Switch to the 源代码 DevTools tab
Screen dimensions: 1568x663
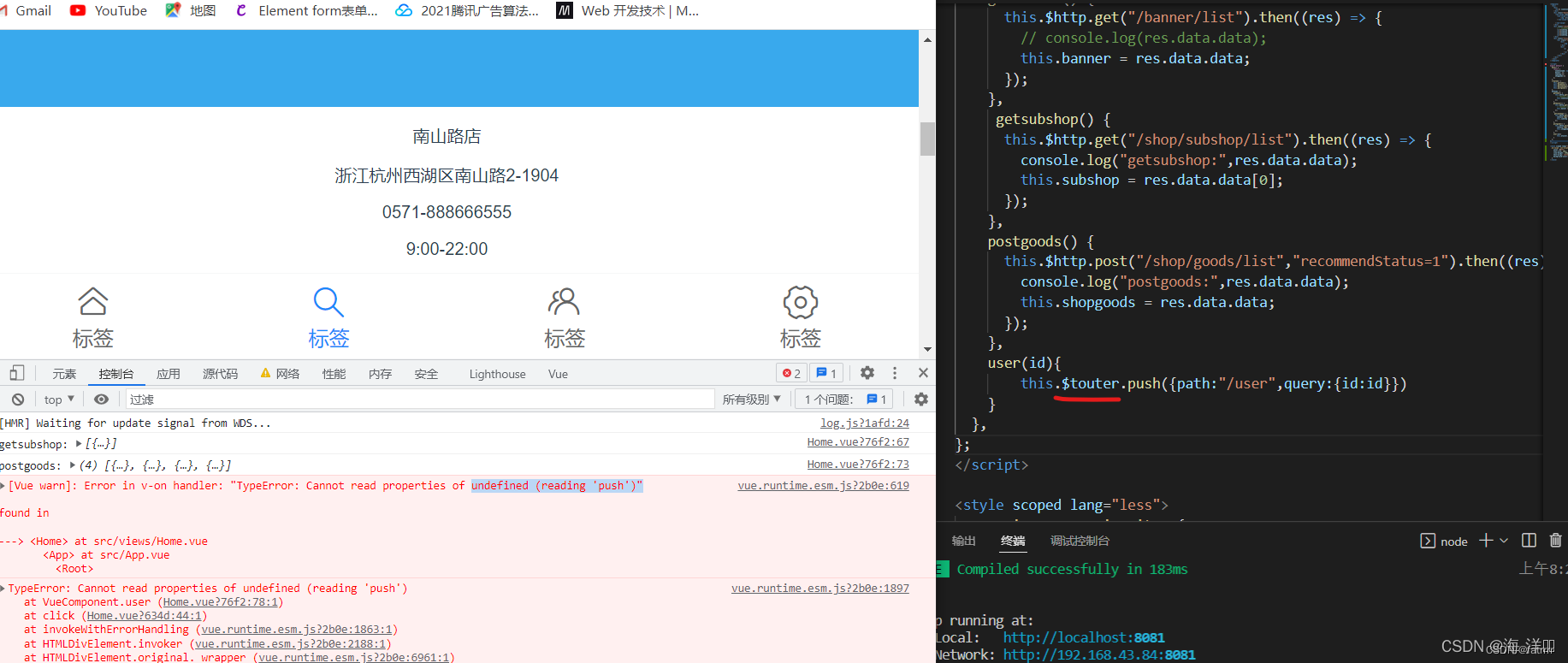[x=220, y=374]
